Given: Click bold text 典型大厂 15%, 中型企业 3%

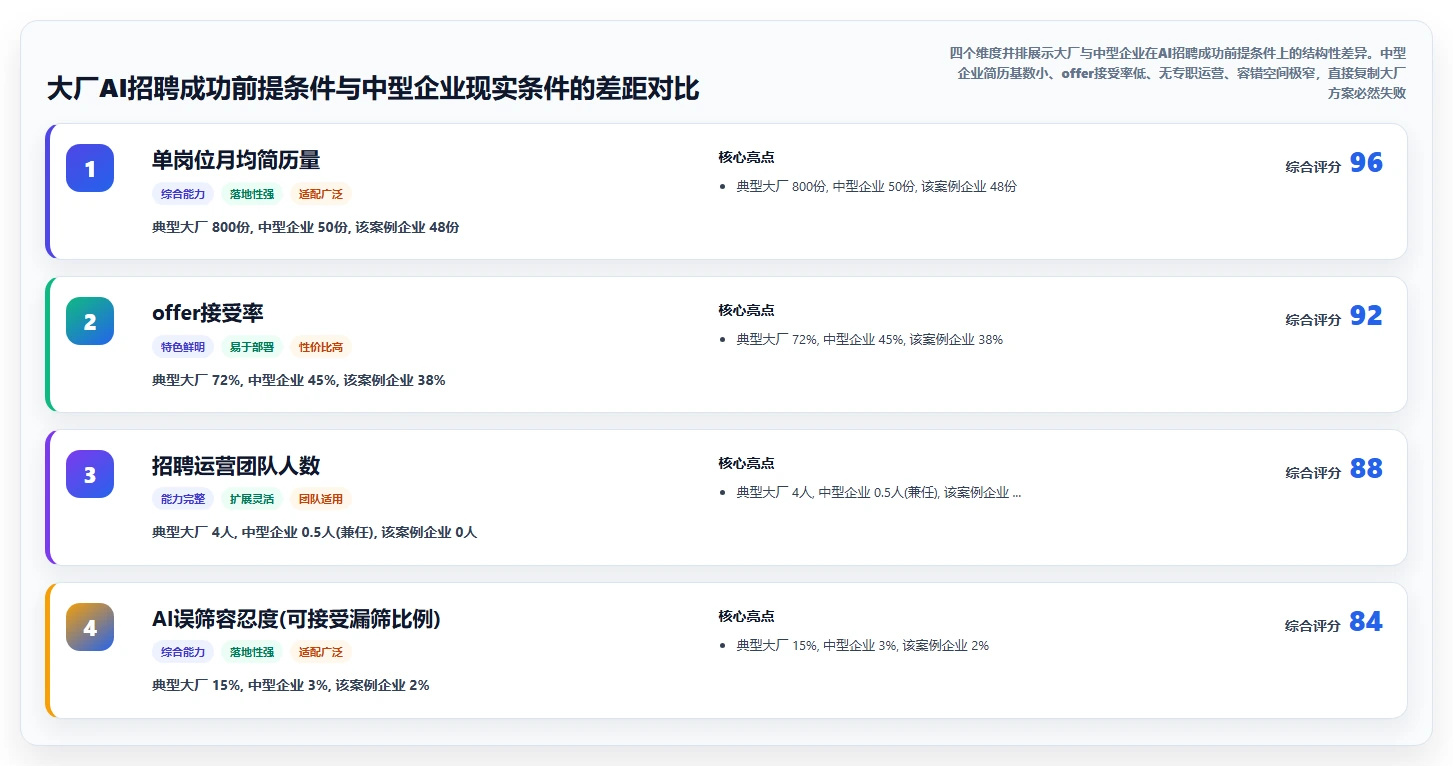Looking at the screenshot, I should click(291, 685).
